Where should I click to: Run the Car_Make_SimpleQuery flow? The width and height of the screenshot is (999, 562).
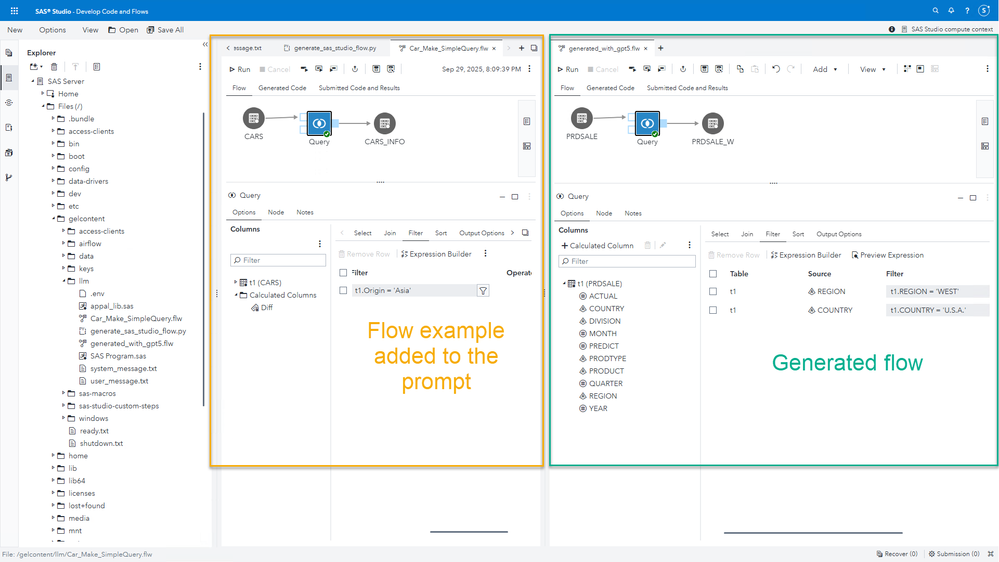coord(240,69)
